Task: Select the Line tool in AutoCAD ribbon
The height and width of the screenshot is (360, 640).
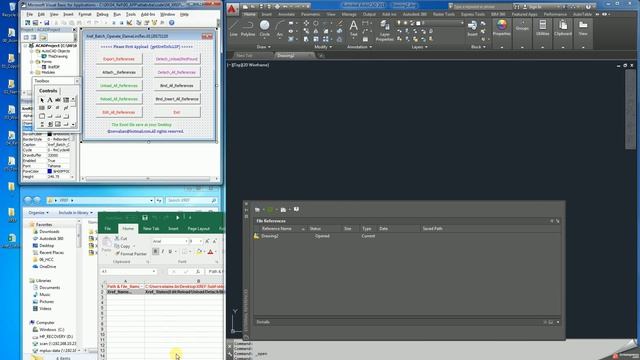Action: (233, 28)
